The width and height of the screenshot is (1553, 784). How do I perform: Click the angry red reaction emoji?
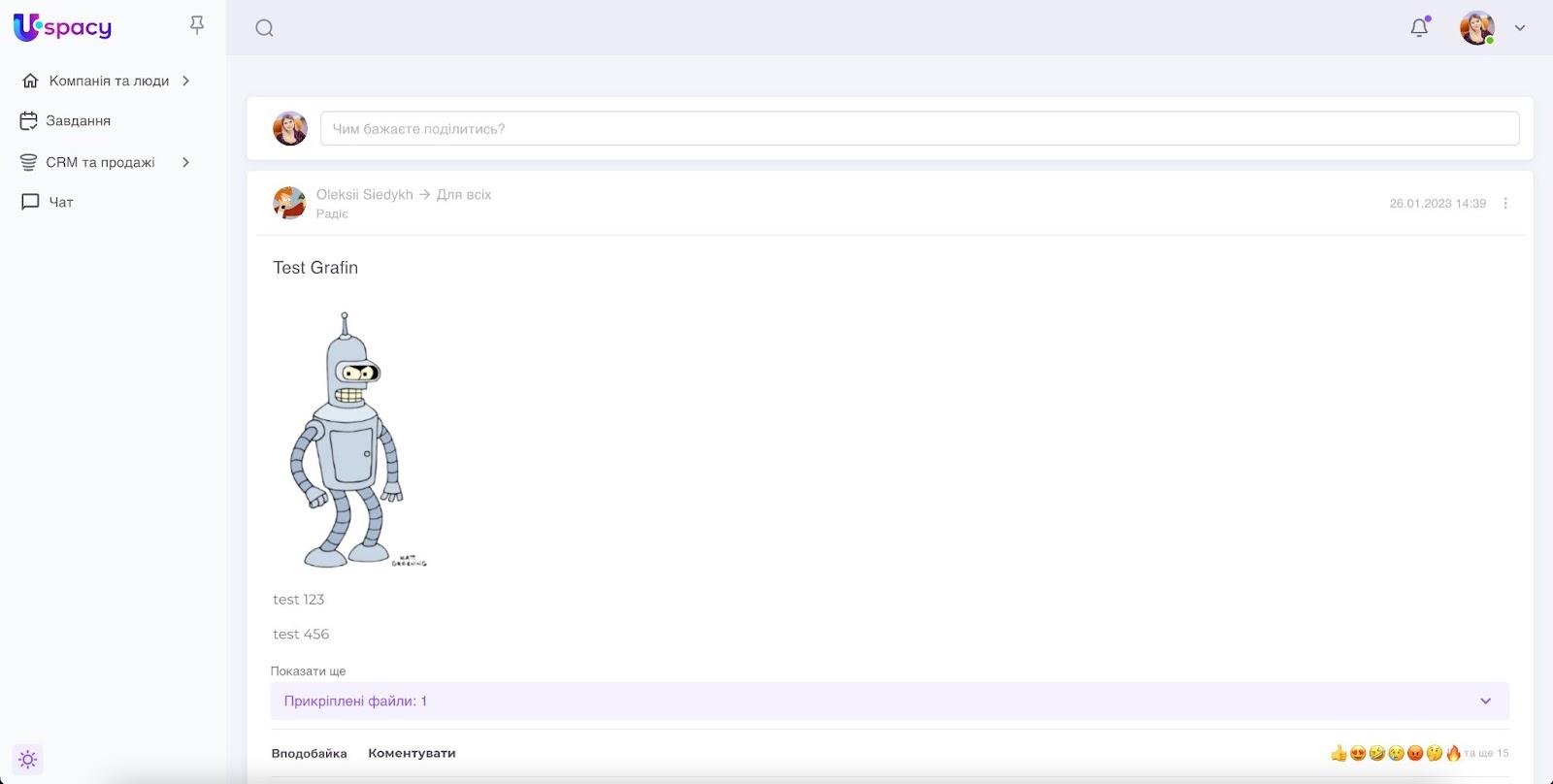pos(1415,753)
